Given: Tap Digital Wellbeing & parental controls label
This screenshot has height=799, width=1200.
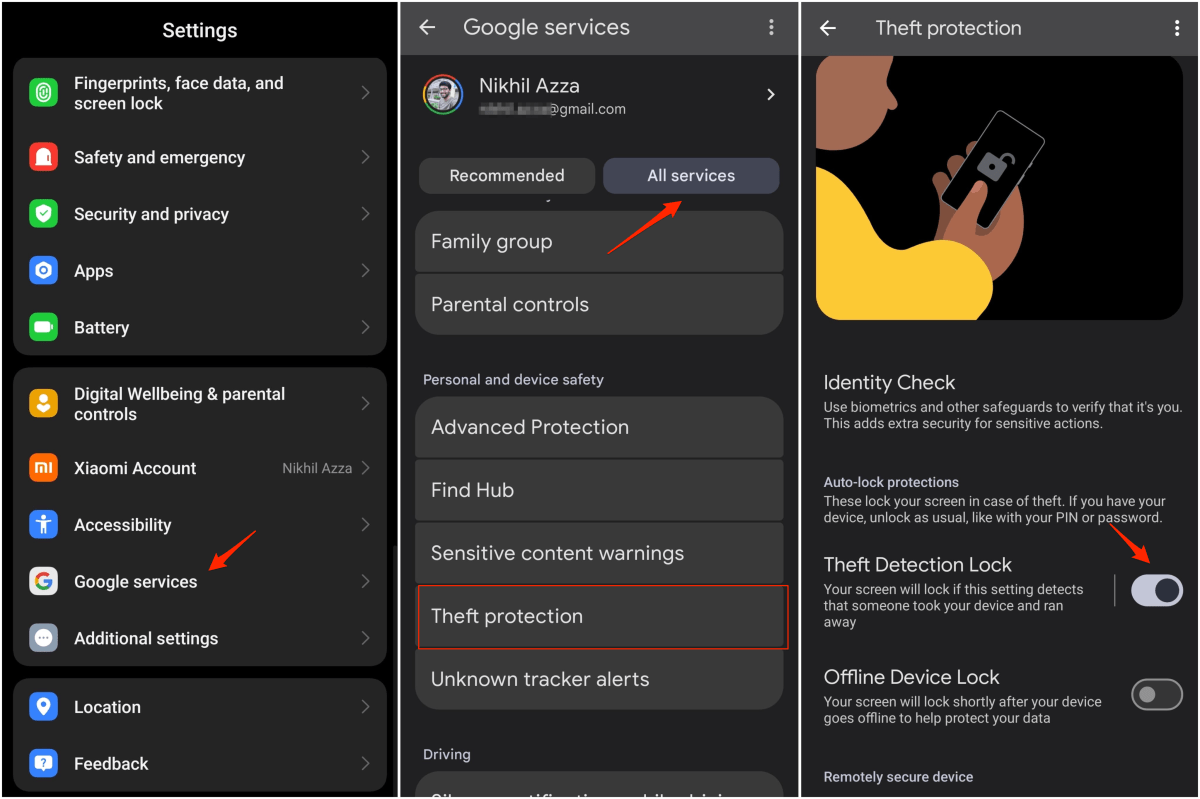Looking at the screenshot, I should (180, 404).
